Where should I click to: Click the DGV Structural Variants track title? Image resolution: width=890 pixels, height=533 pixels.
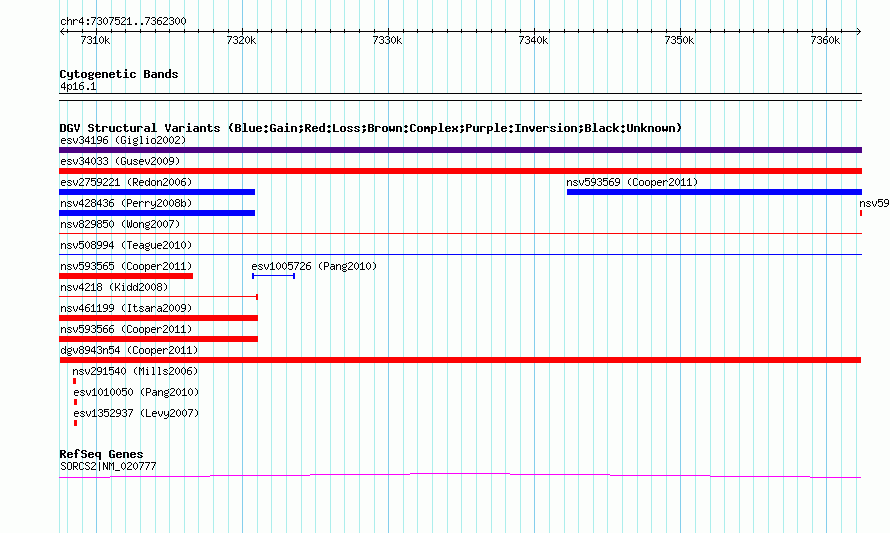(x=371, y=128)
